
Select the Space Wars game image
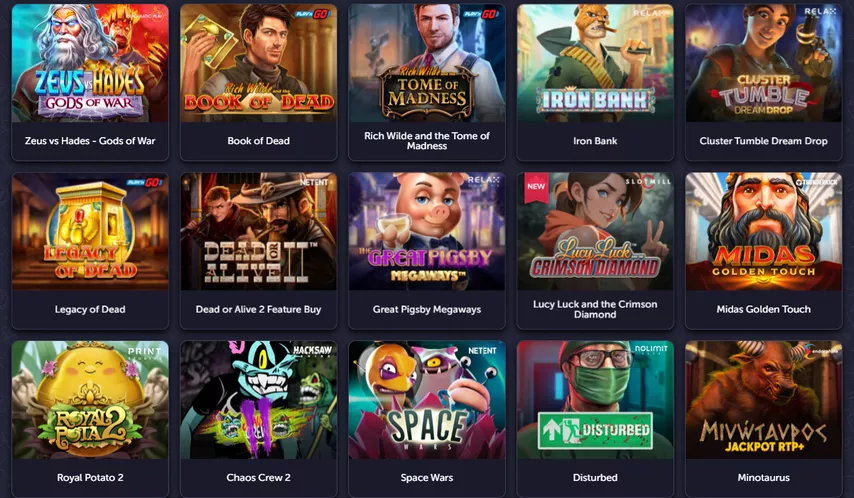tap(426, 399)
